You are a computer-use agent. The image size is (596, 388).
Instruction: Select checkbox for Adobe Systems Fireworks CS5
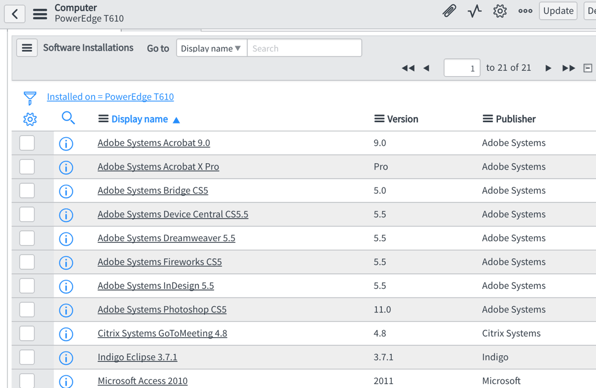coord(27,262)
